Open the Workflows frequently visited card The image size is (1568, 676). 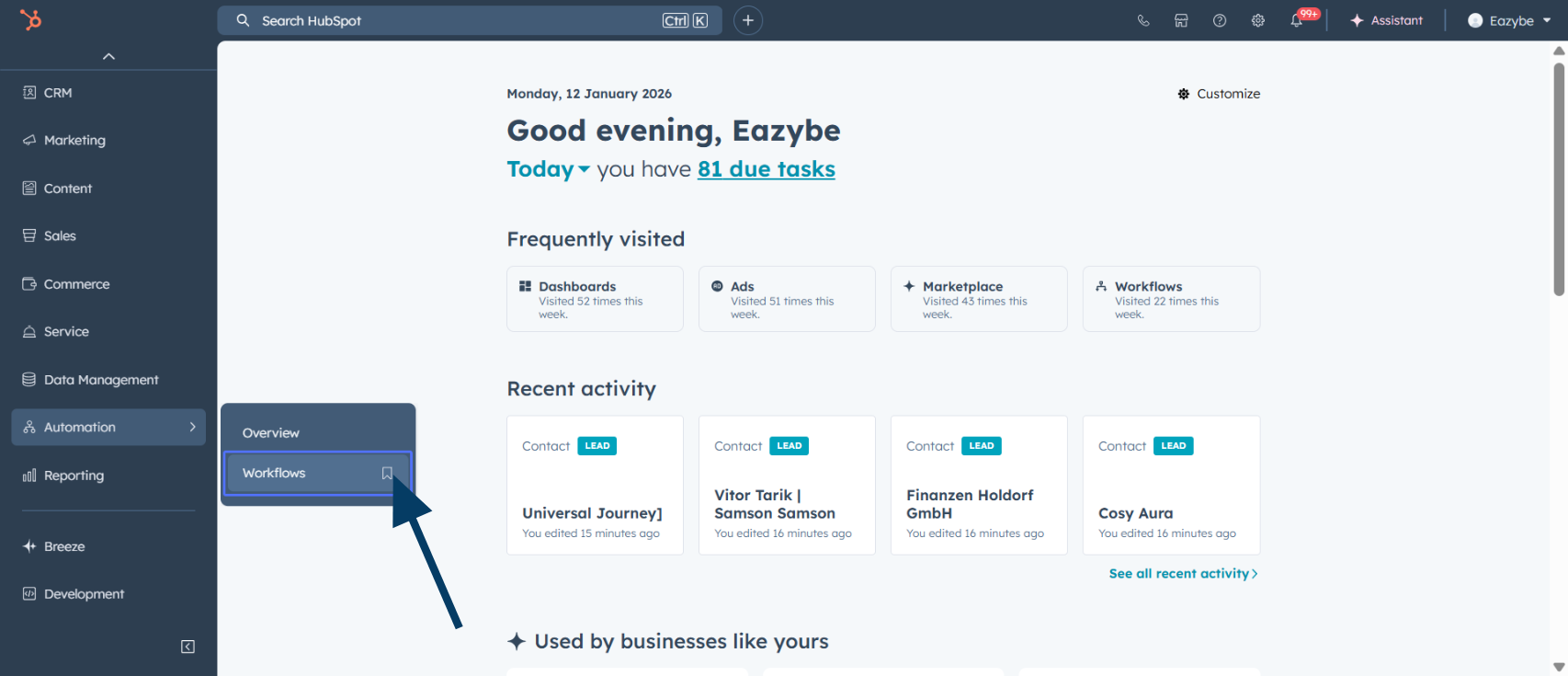1171,299
